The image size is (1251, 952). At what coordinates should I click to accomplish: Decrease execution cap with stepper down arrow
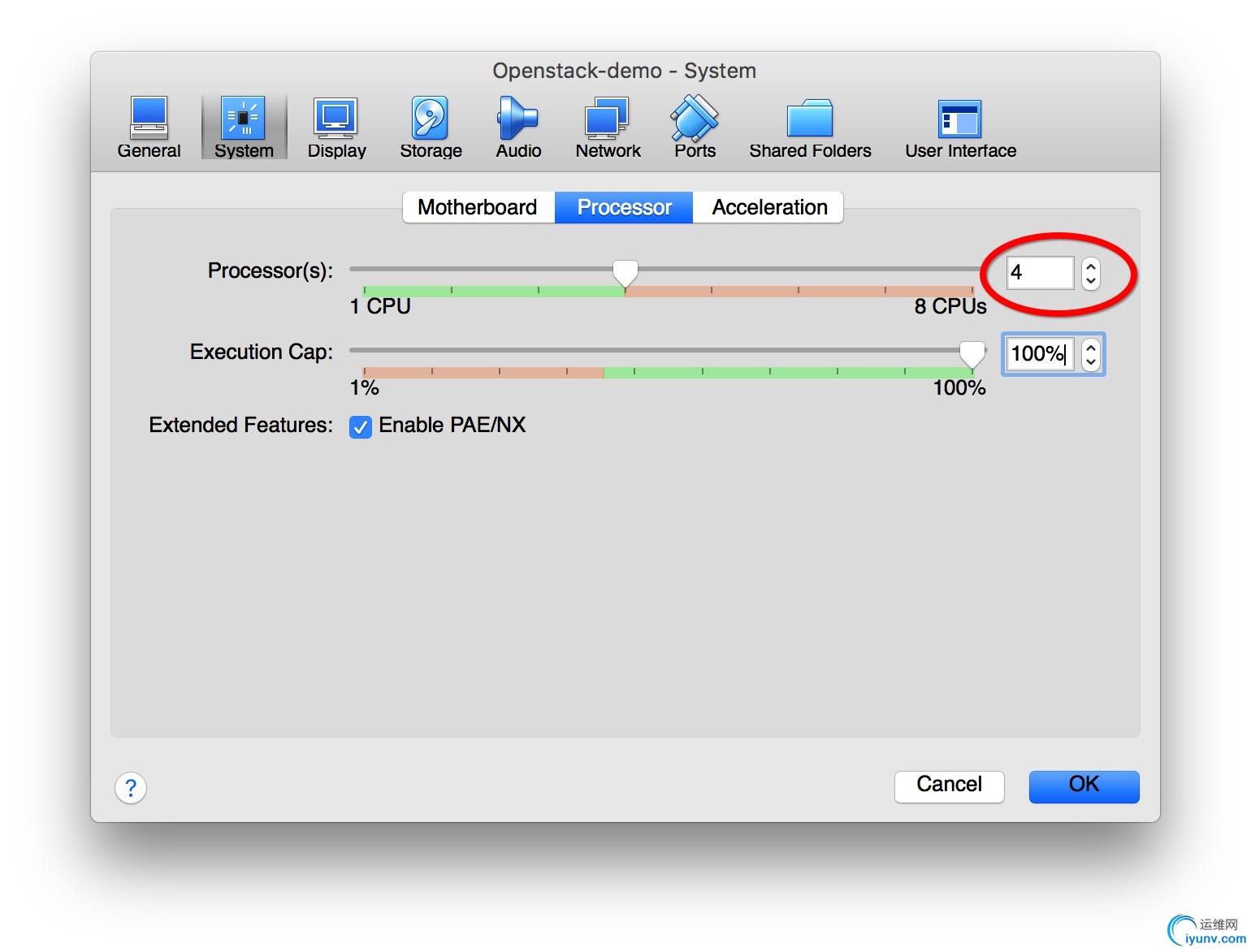pyautogui.click(x=1091, y=361)
